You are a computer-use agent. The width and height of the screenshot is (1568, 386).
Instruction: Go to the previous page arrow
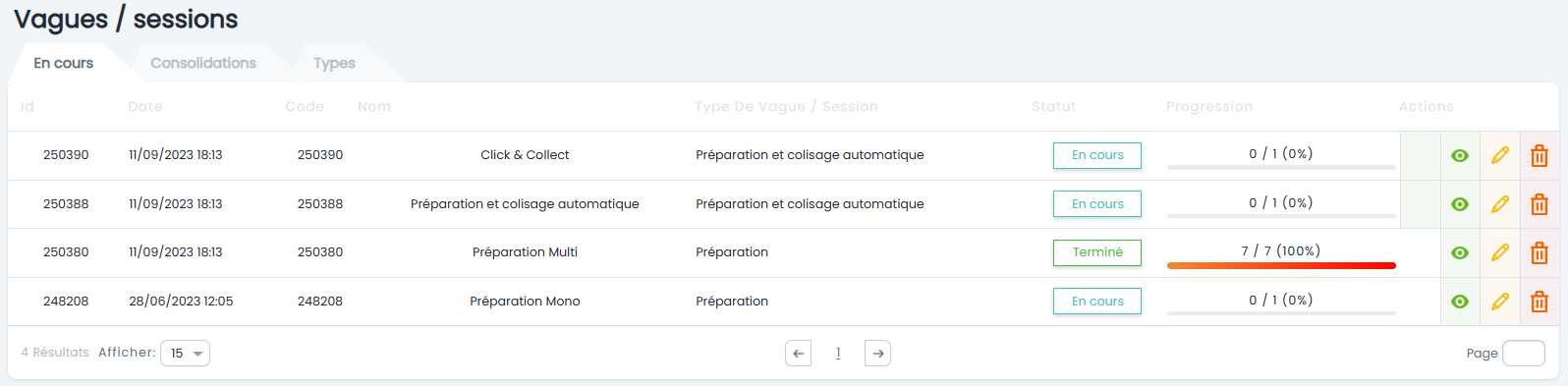[x=799, y=354]
